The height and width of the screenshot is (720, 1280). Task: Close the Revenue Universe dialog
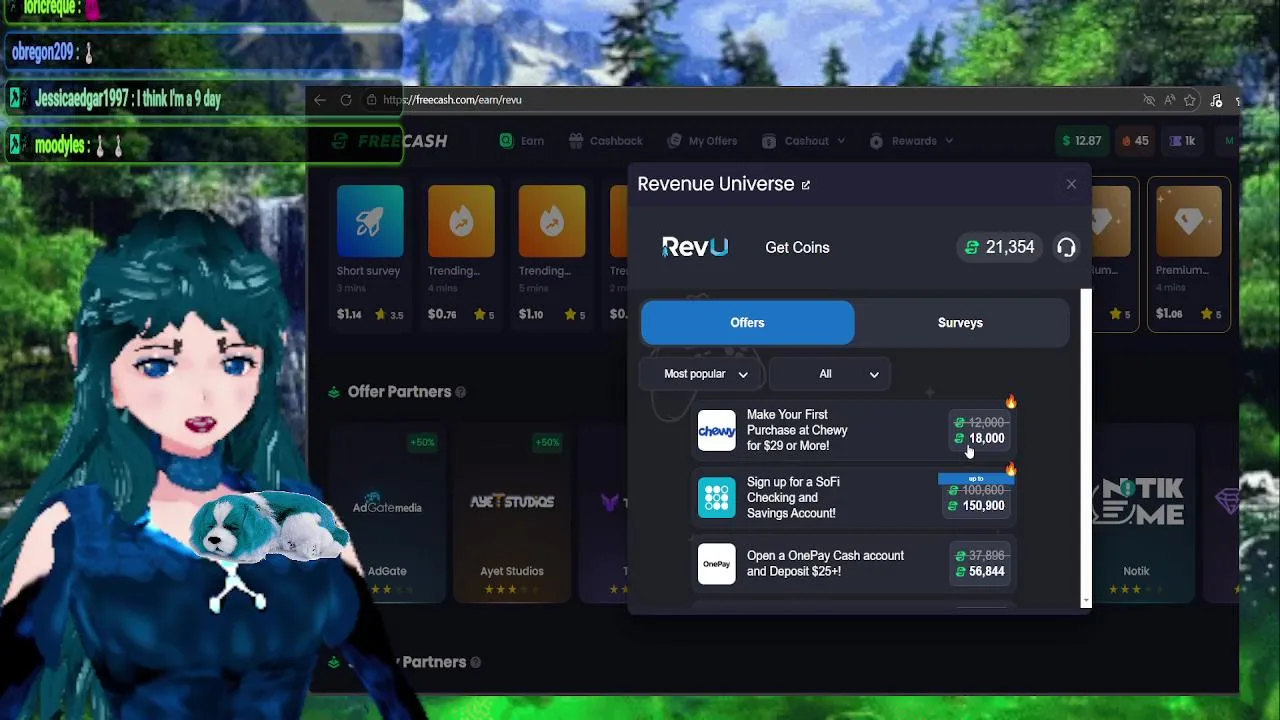(1071, 184)
